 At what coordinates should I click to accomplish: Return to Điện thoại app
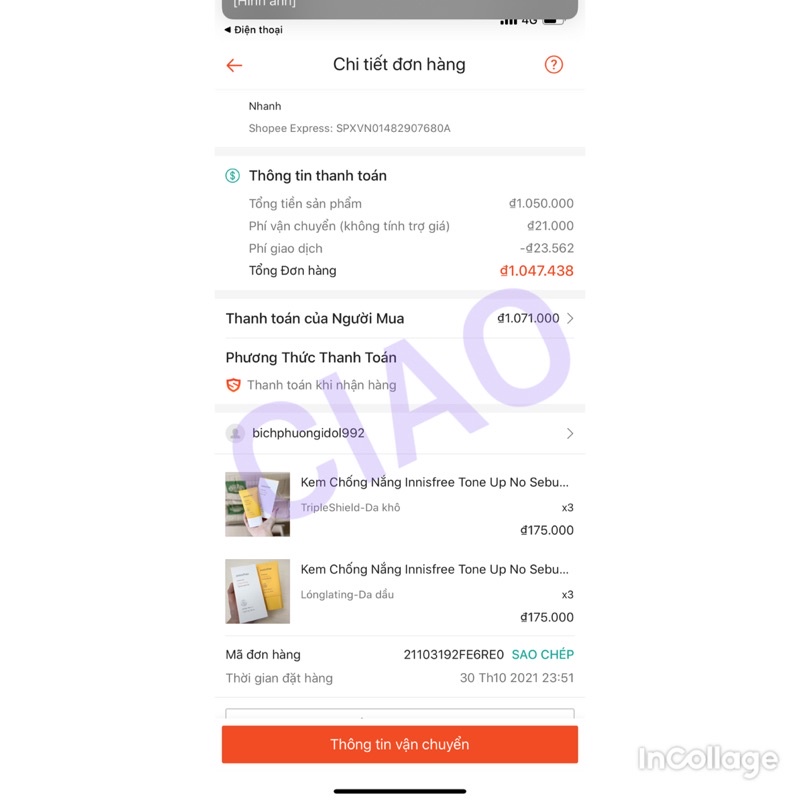pos(254,30)
